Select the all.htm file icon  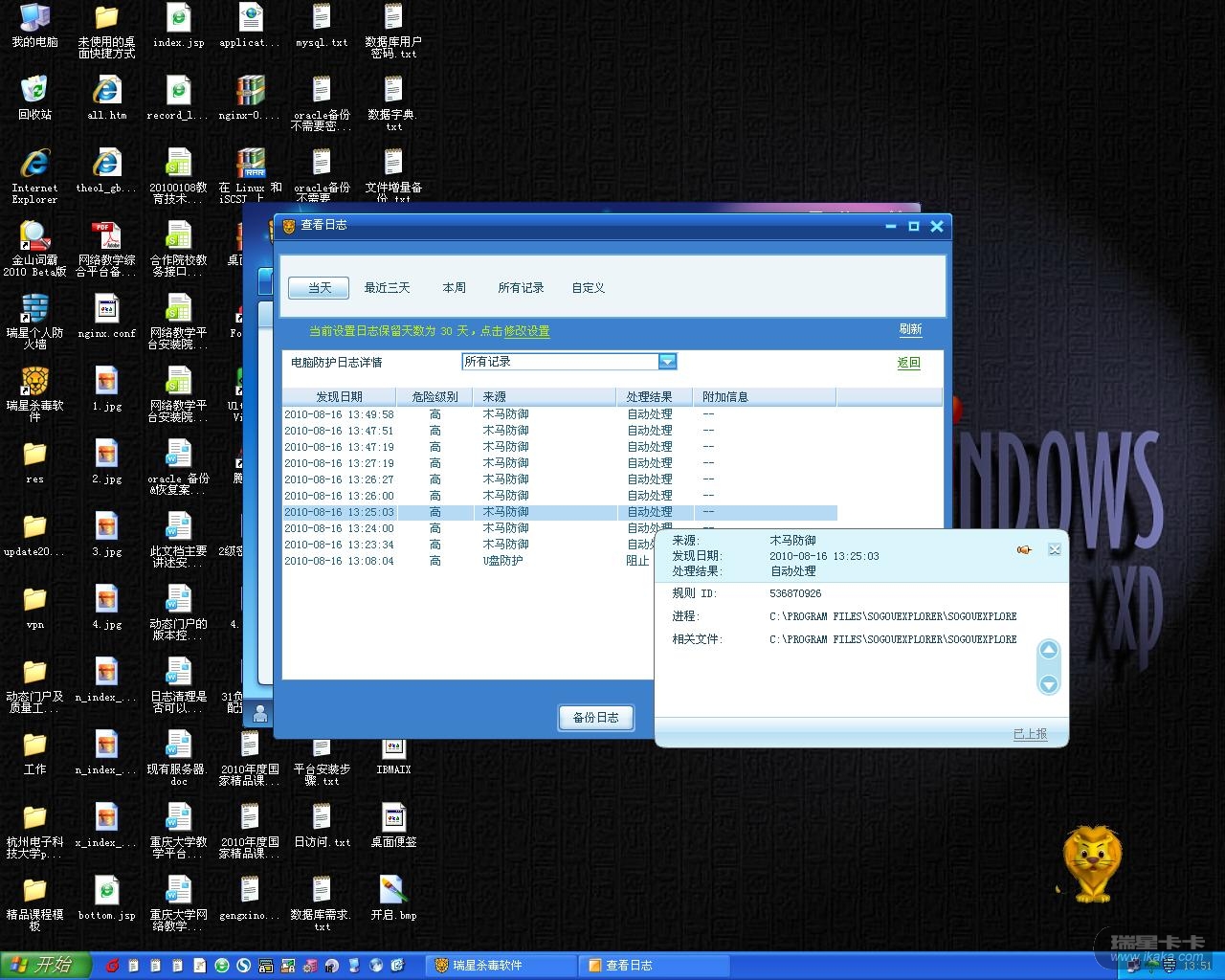tap(107, 99)
